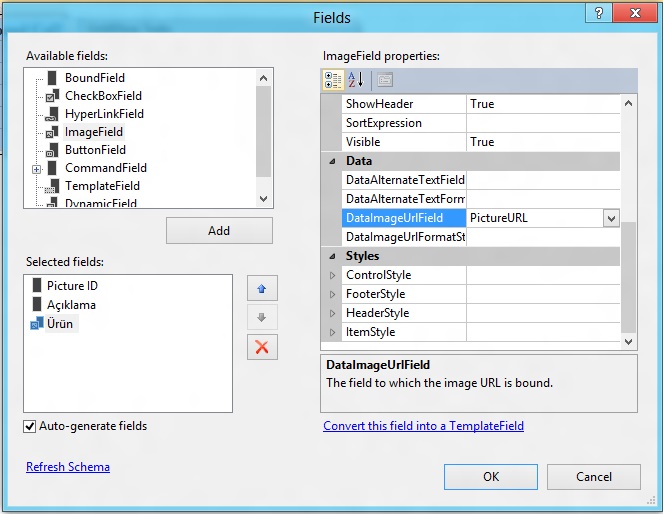Collapse the Data property category
The width and height of the screenshot is (663, 514).
coord(333,162)
